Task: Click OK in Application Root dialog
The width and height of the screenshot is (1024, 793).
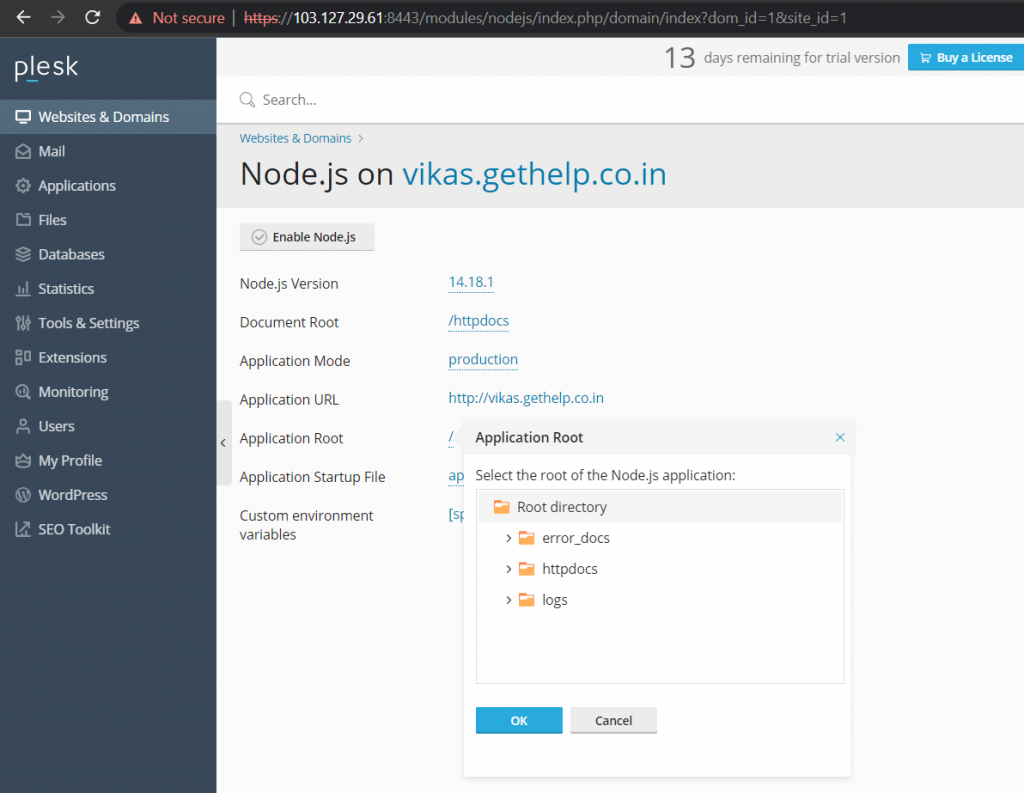Action: [x=519, y=720]
